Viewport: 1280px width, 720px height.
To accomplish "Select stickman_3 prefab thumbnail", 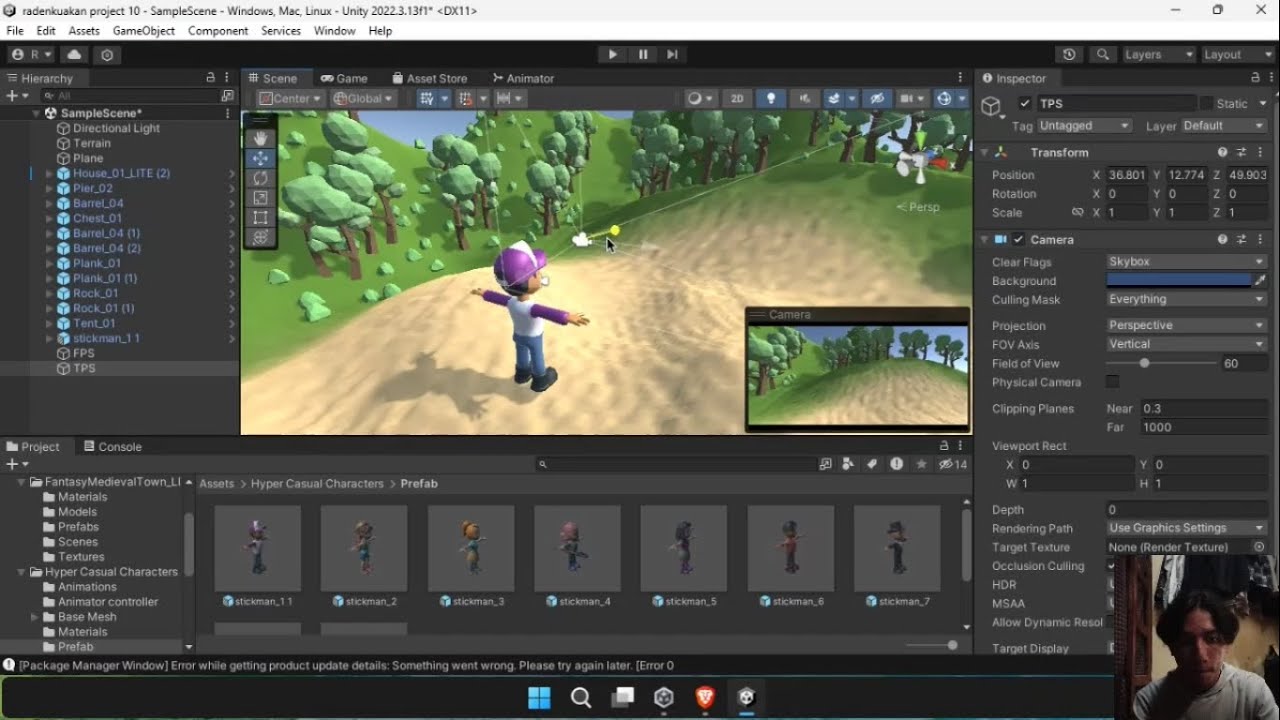I will [x=471, y=549].
